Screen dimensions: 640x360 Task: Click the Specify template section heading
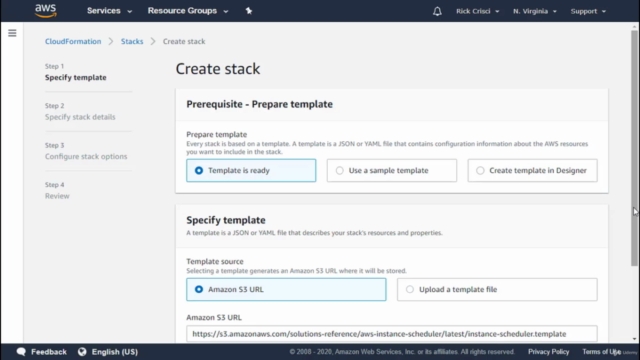tap(226, 220)
